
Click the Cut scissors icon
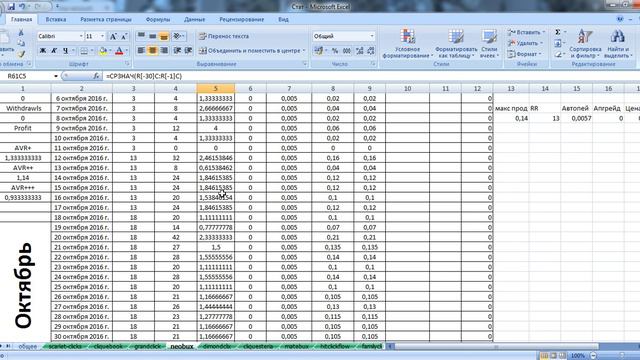click(x=21, y=33)
